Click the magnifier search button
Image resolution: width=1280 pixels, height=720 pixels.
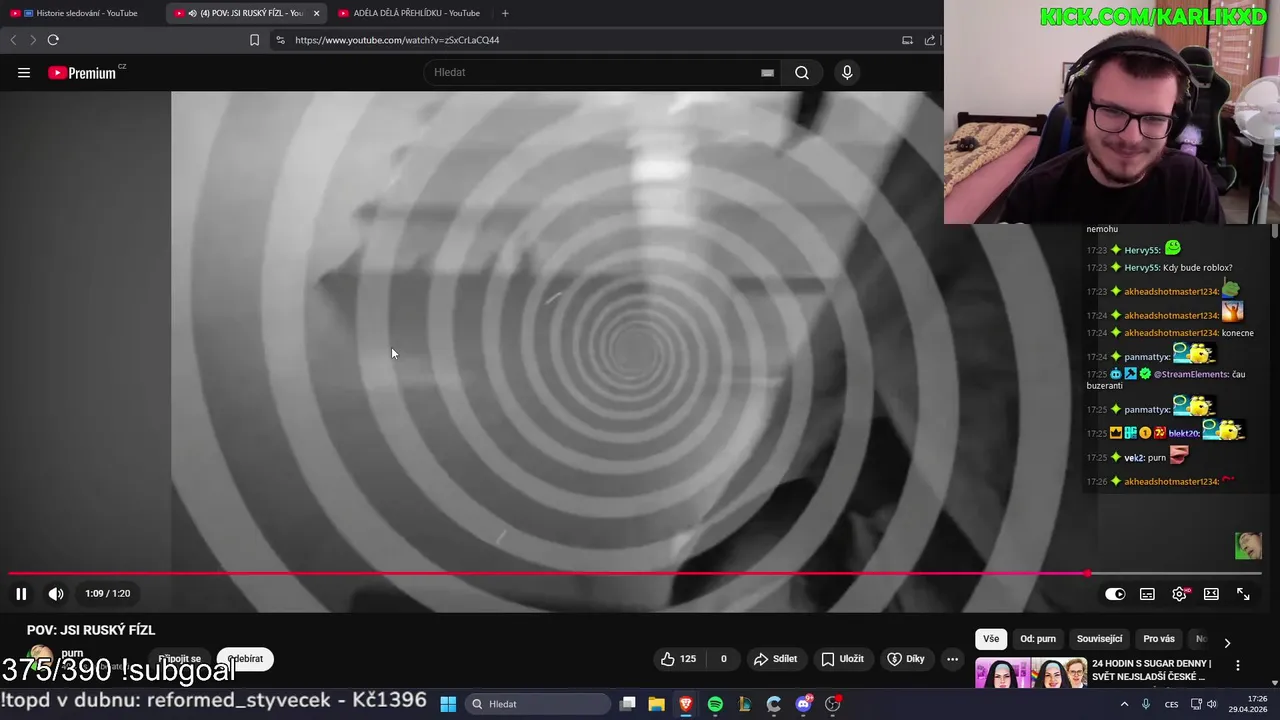(802, 72)
